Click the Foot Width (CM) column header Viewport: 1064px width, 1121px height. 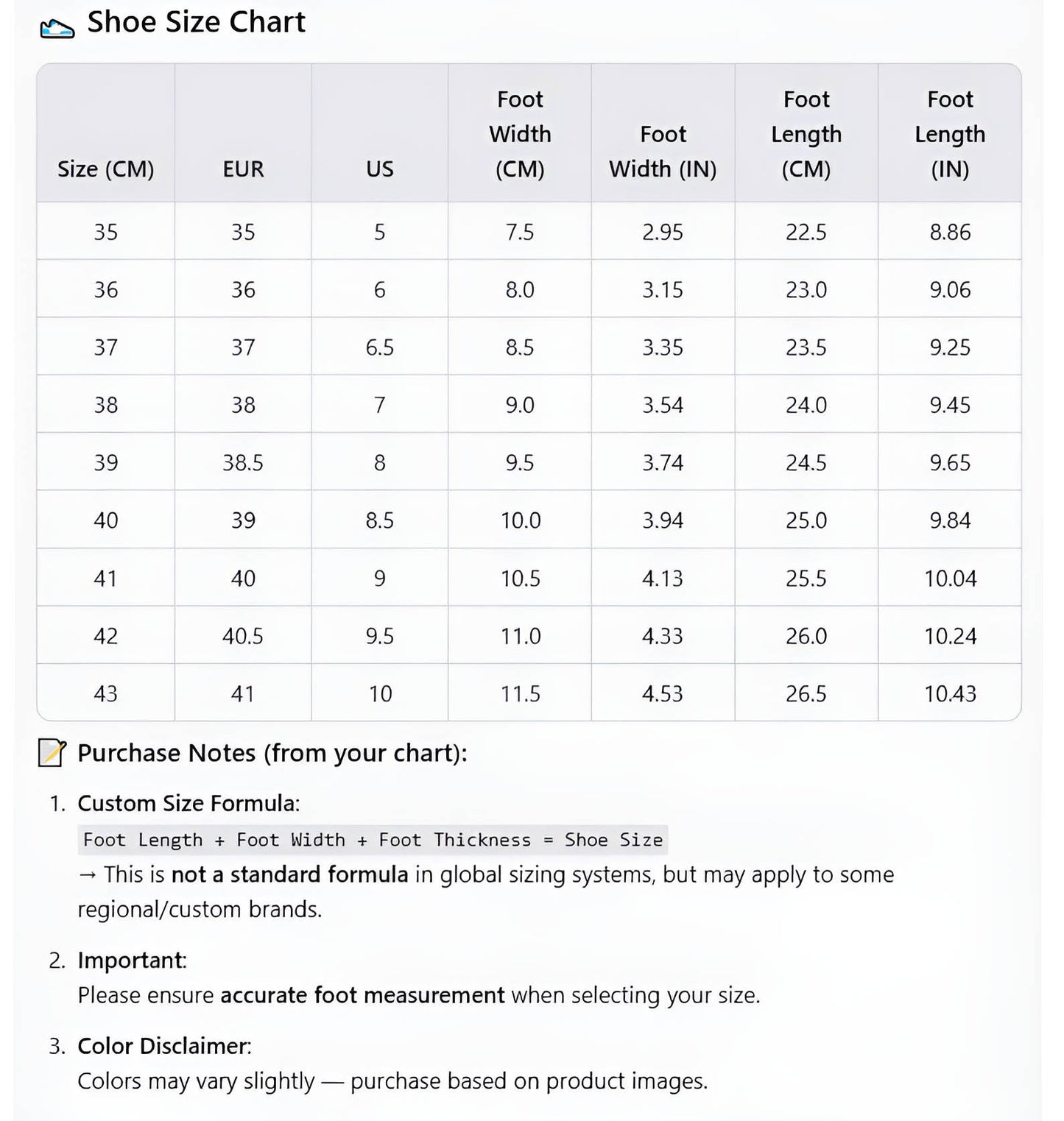pos(520,134)
